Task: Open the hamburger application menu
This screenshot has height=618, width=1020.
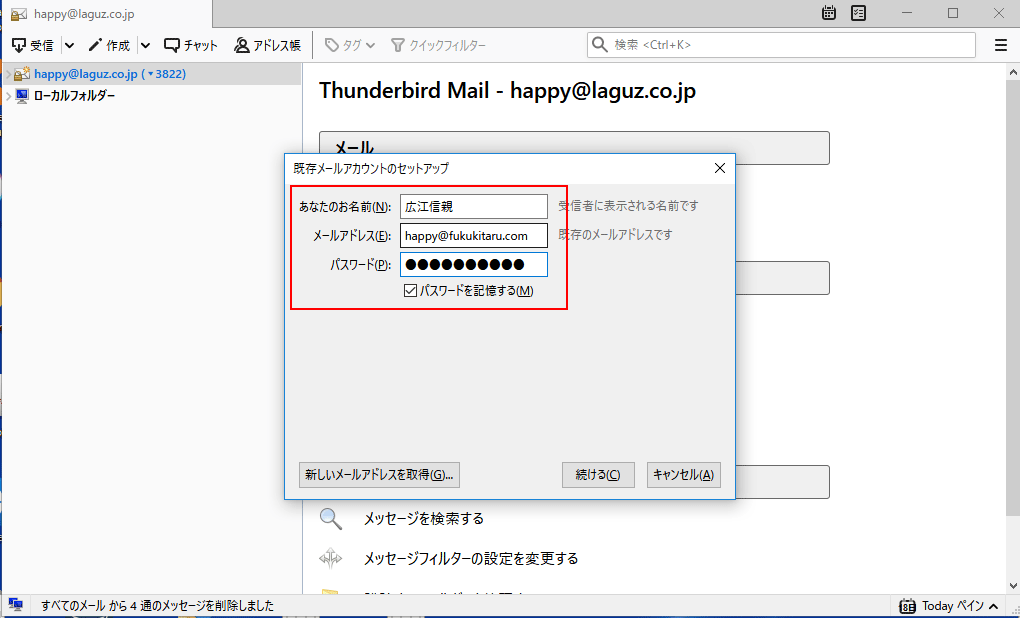Action: (x=1000, y=45)
